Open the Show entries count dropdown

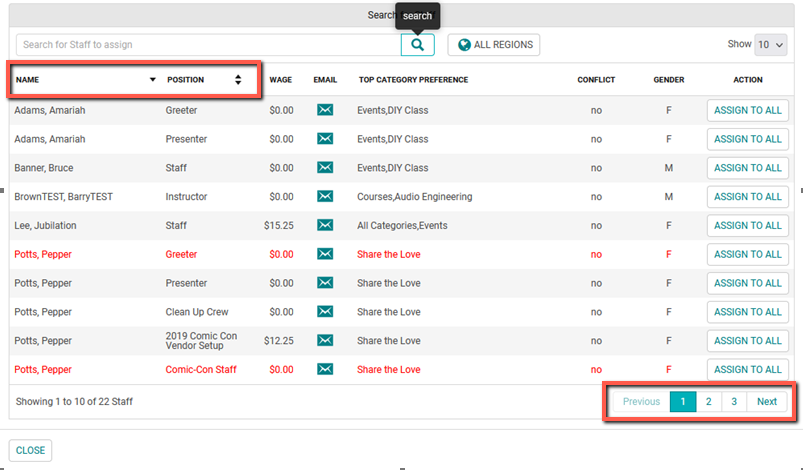(x=770, y=45)
